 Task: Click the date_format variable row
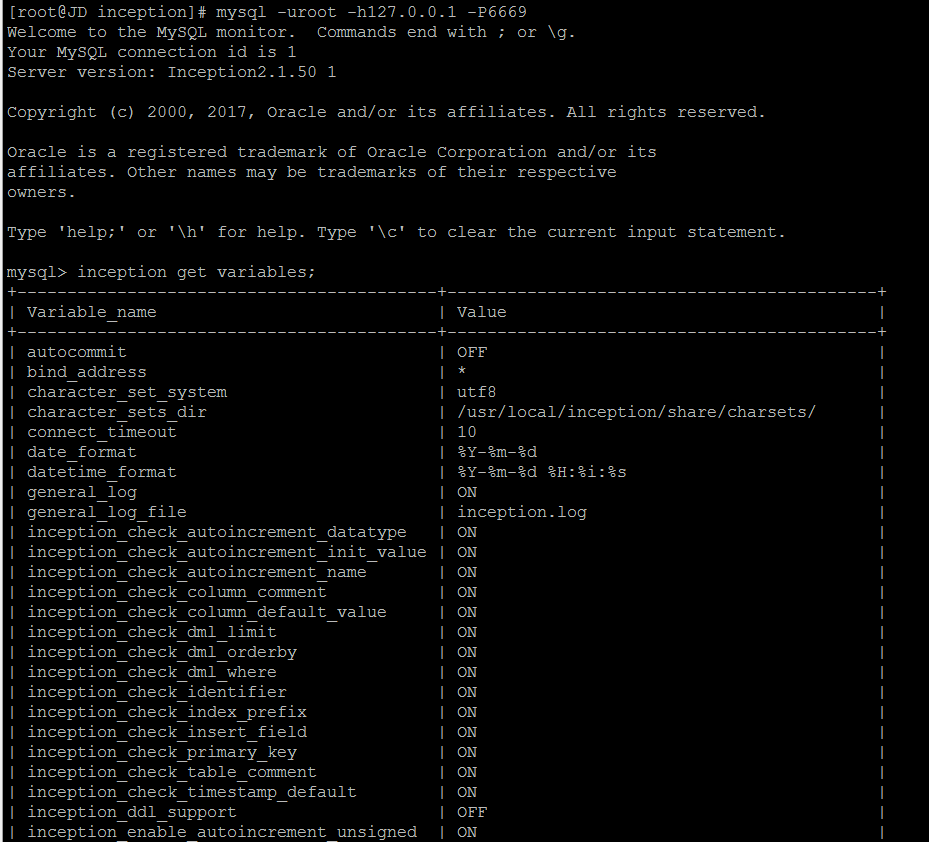pos(81,451)
